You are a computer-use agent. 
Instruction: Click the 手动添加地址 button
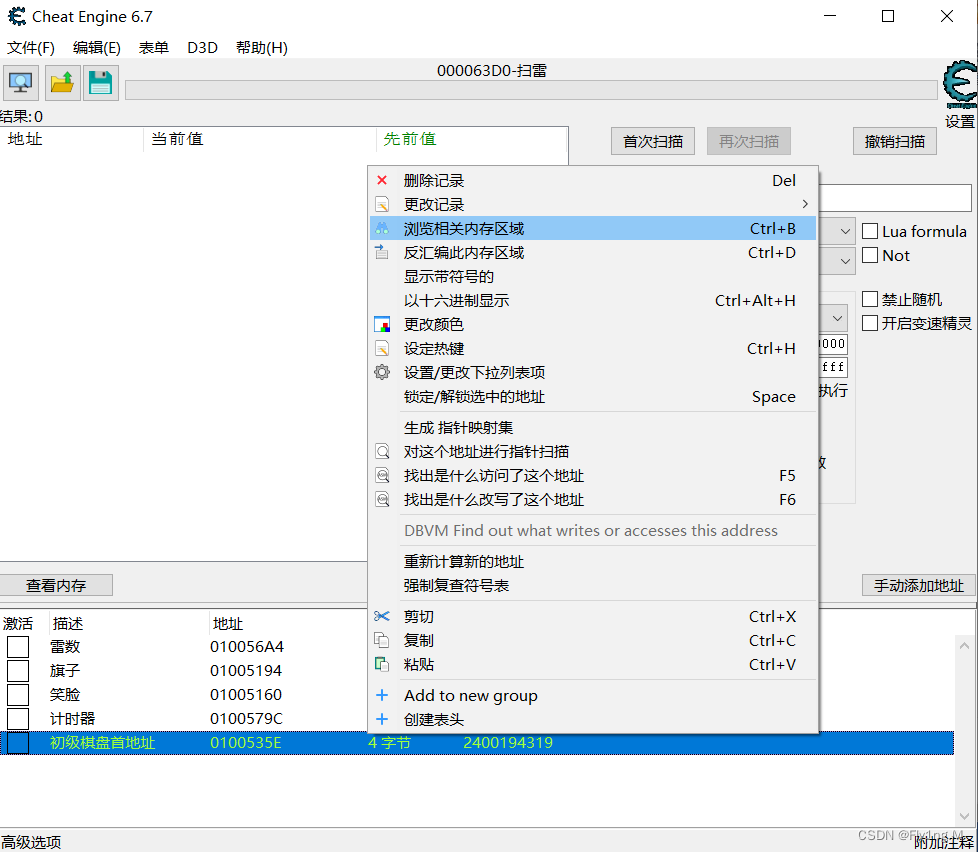[917, 585]
